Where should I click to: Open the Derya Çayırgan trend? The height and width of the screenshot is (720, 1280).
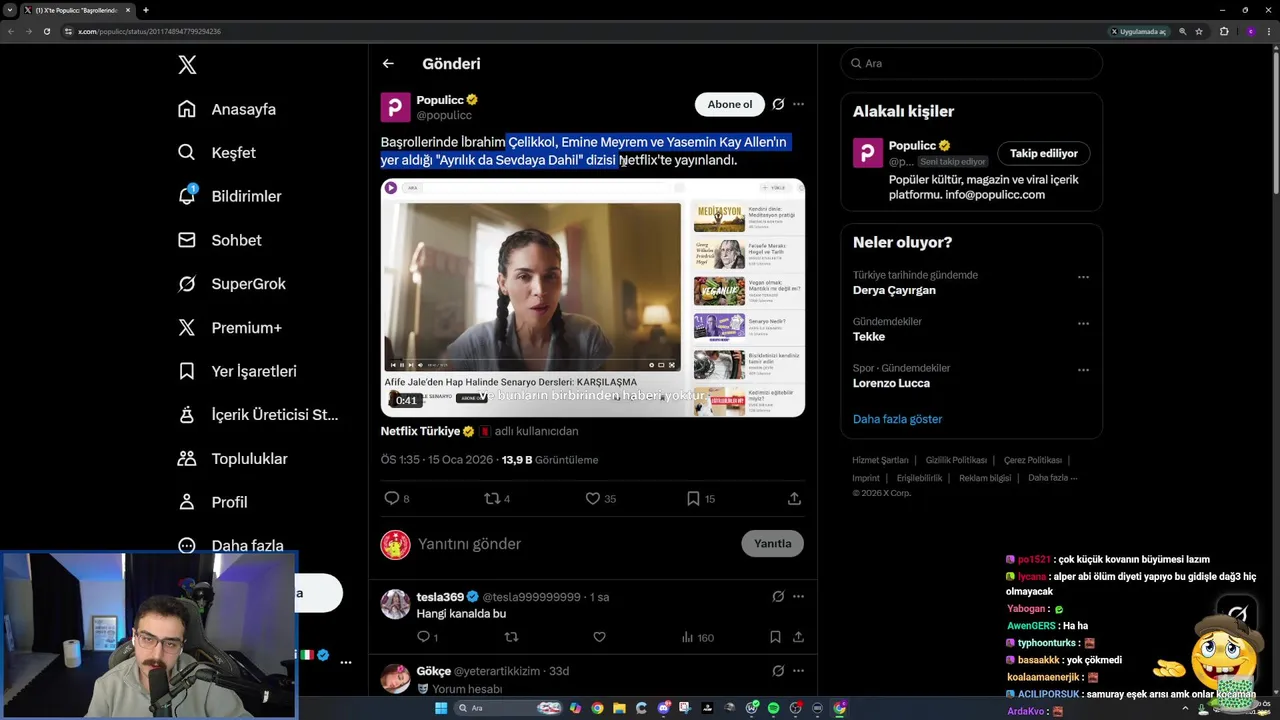(894, 290)
